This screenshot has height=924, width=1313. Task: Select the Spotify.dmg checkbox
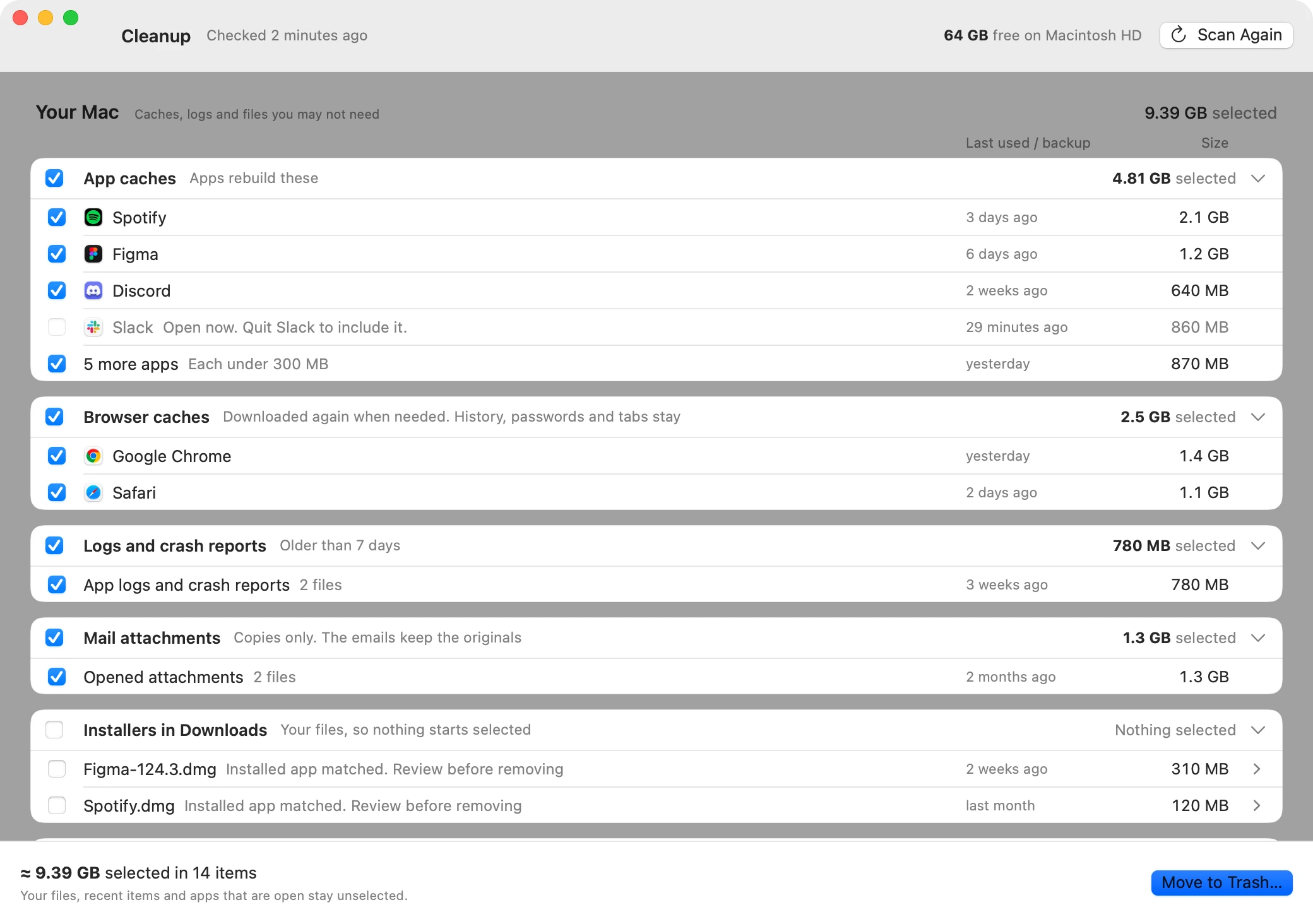click(57, 806)
